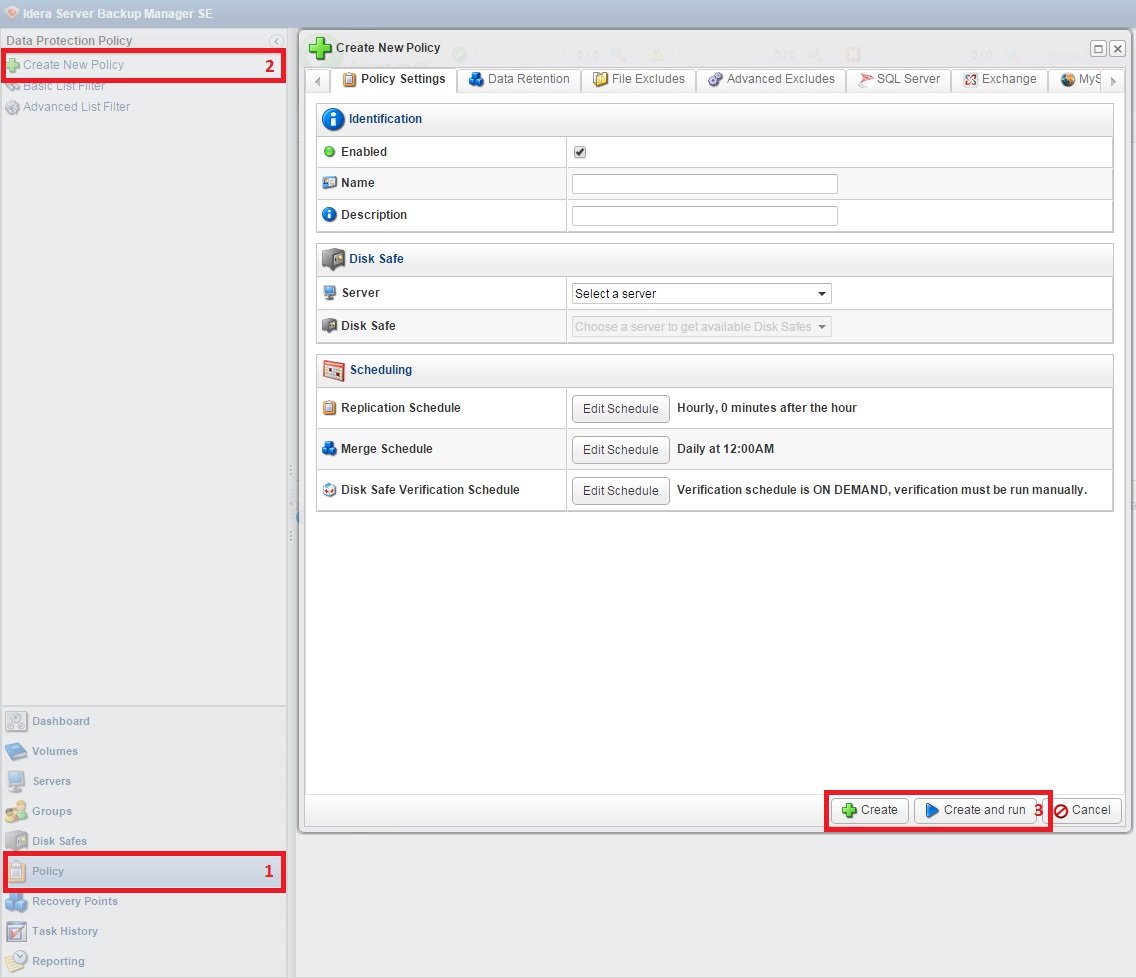Viewport: 1136px width, 978px height.
Task: Click the Scheduling section header text
Action: click(x=381, y=369)
